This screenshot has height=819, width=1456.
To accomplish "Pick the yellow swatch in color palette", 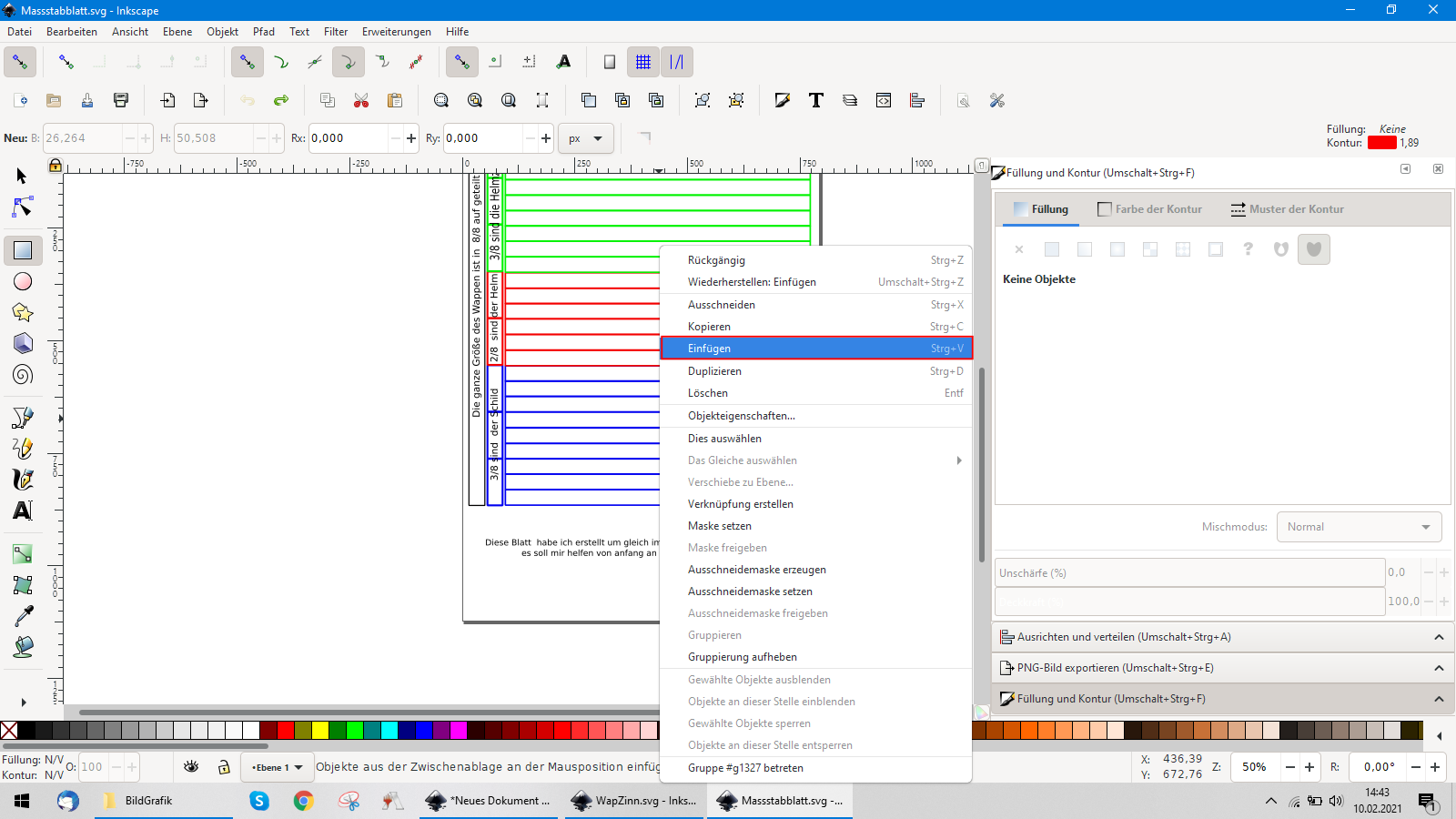I will tap(319, 730).
